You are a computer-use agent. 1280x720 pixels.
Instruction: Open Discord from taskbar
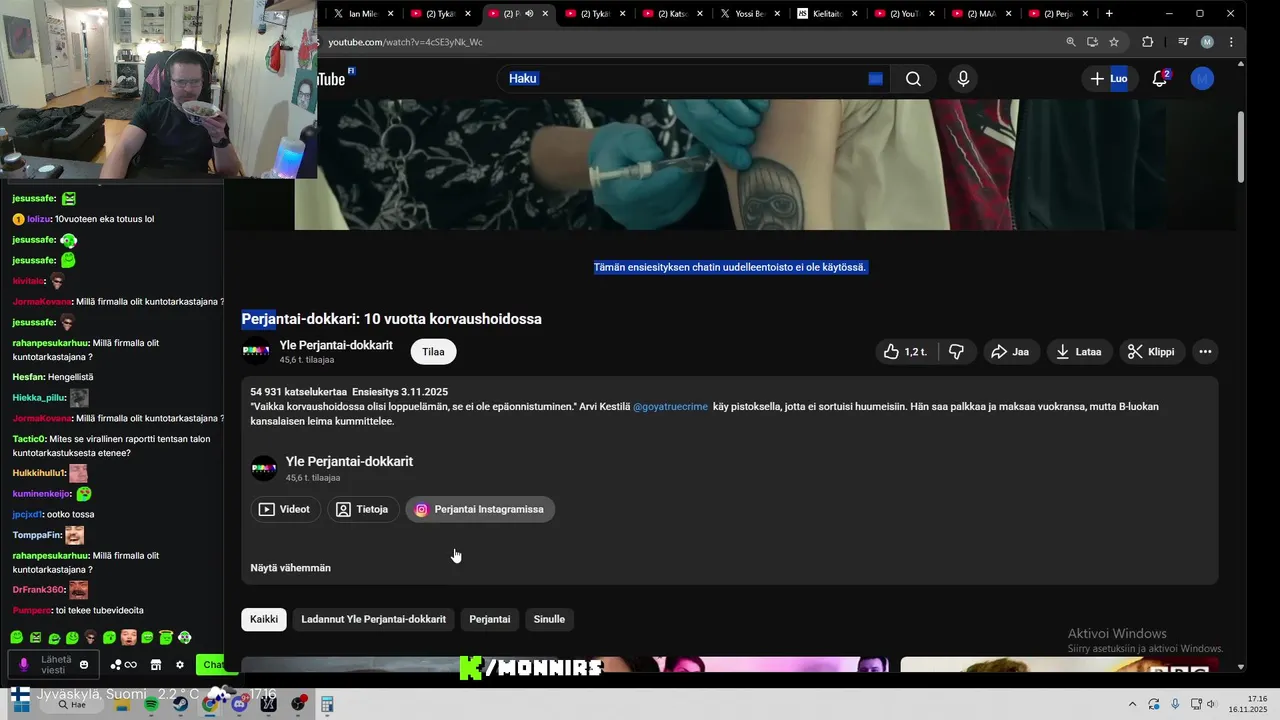click(x=239, y=705)
